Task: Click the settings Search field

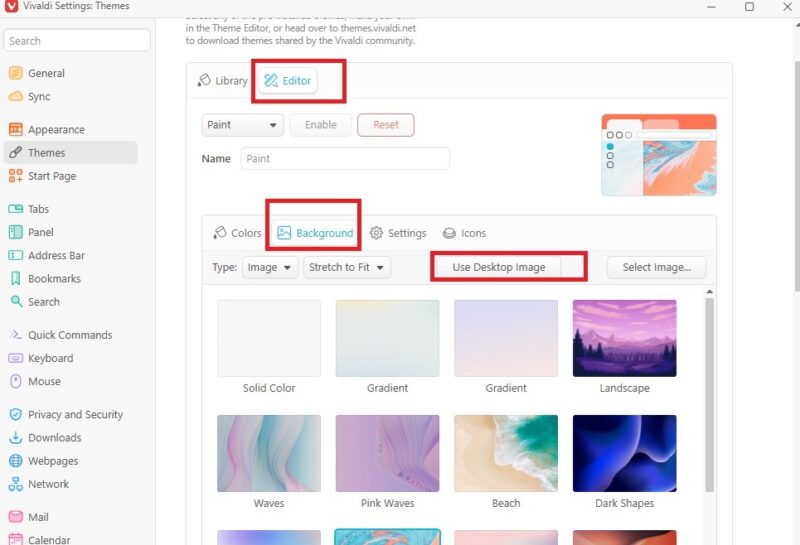Action: [x=77, y=40]
